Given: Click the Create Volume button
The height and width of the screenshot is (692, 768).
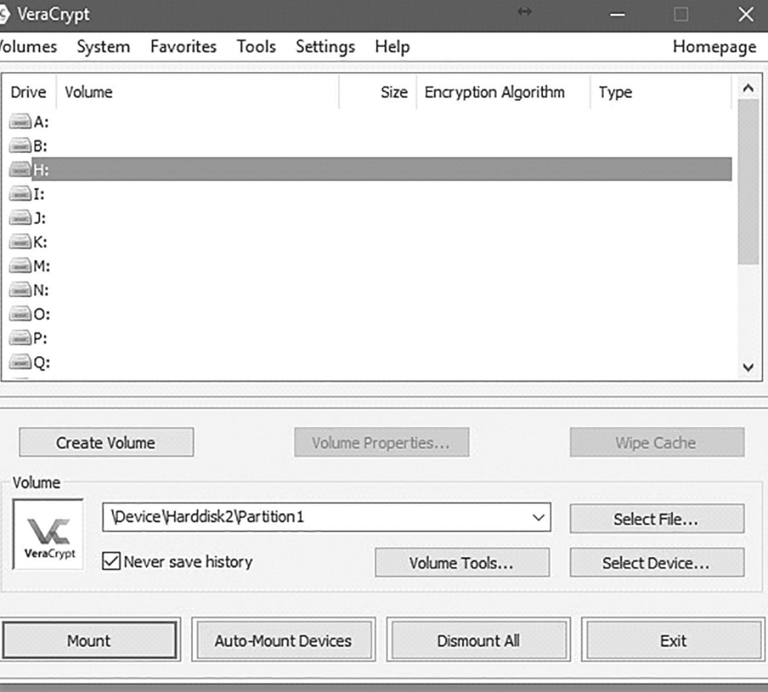Looking at the screenshot, I should pyautogui.click(x=106, y=442).
